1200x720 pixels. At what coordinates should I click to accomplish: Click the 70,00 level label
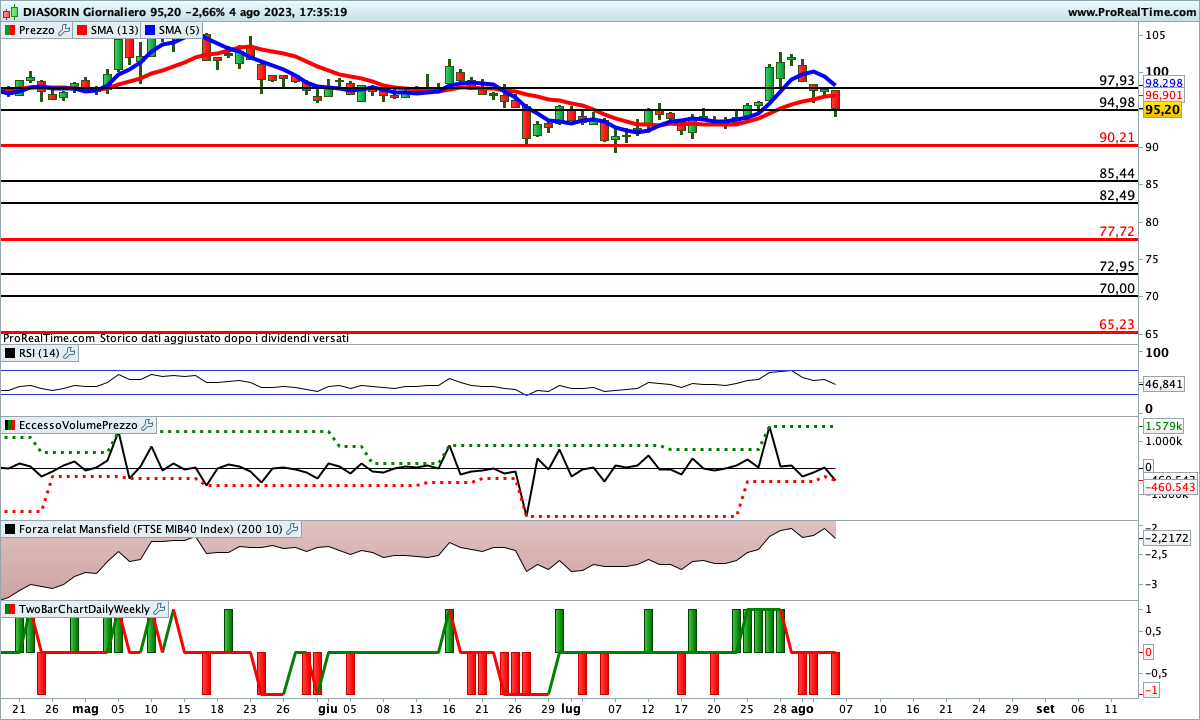(1117, 288)
